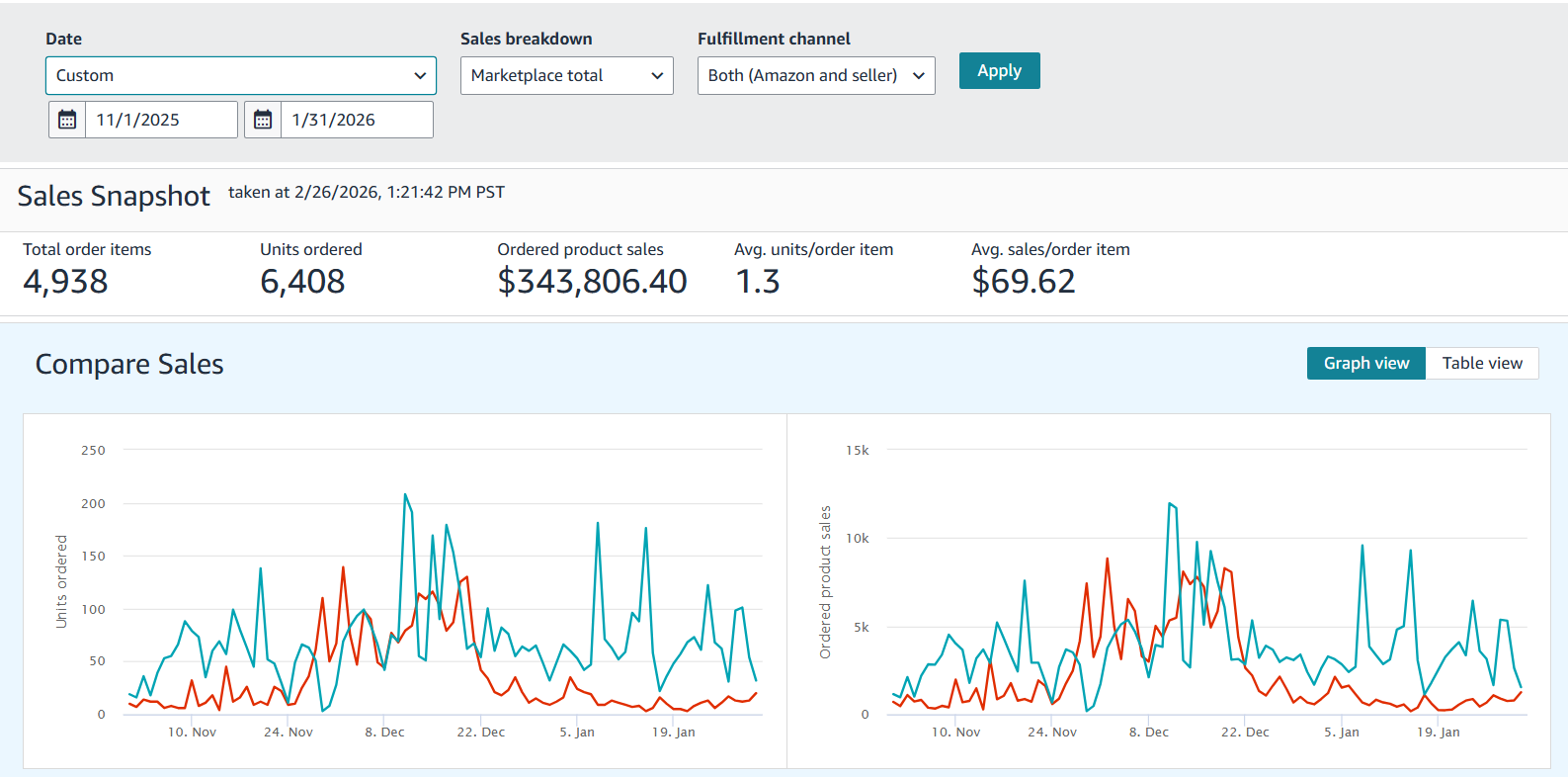Click the Avg. units/order item value 1.3
1568x777 pixels.
(x=758, y=282)
